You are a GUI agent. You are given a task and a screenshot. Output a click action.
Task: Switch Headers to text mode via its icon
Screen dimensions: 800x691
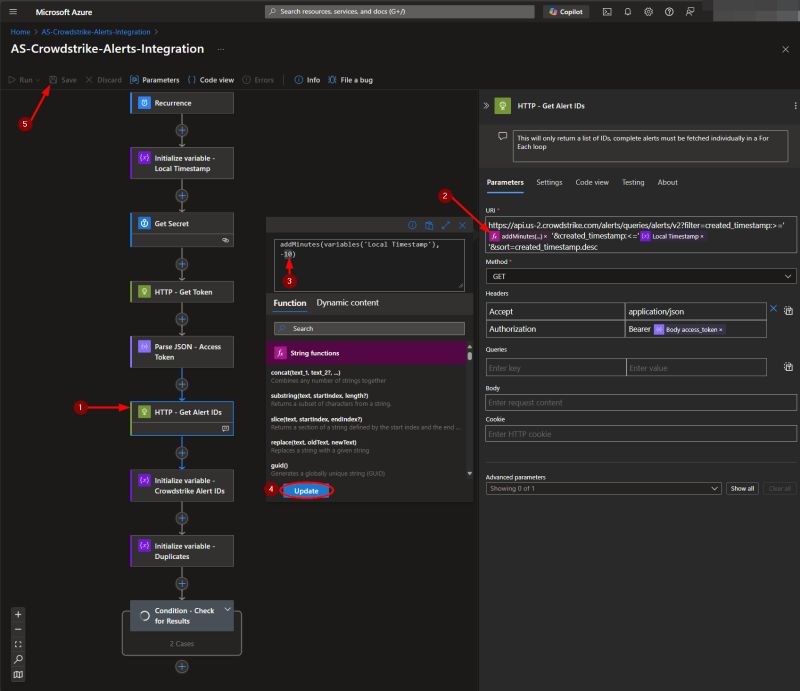tap(788, 310)
